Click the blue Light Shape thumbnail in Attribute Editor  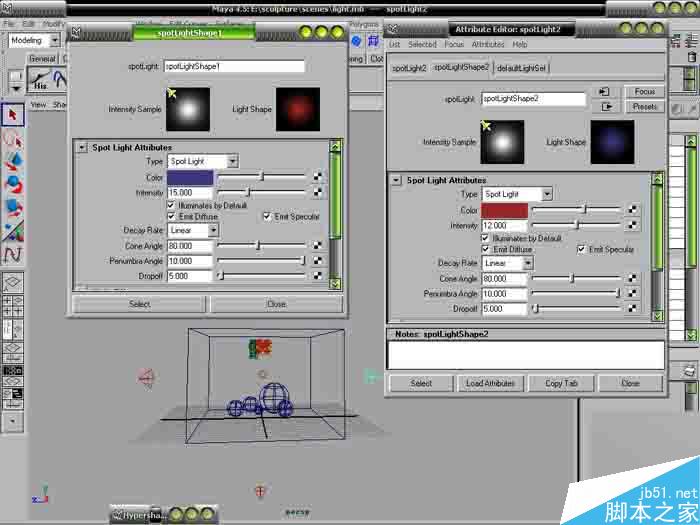point(612,142)
